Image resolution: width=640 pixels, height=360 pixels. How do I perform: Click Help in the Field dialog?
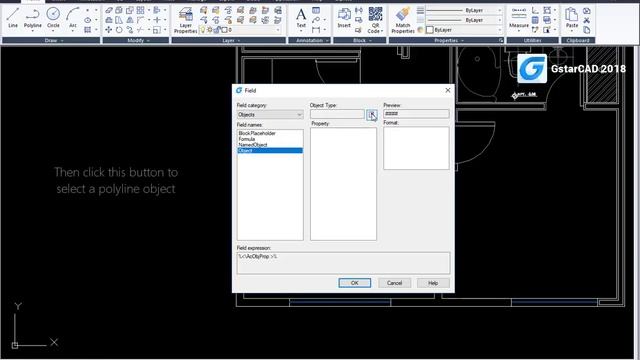tap(433, 283)
